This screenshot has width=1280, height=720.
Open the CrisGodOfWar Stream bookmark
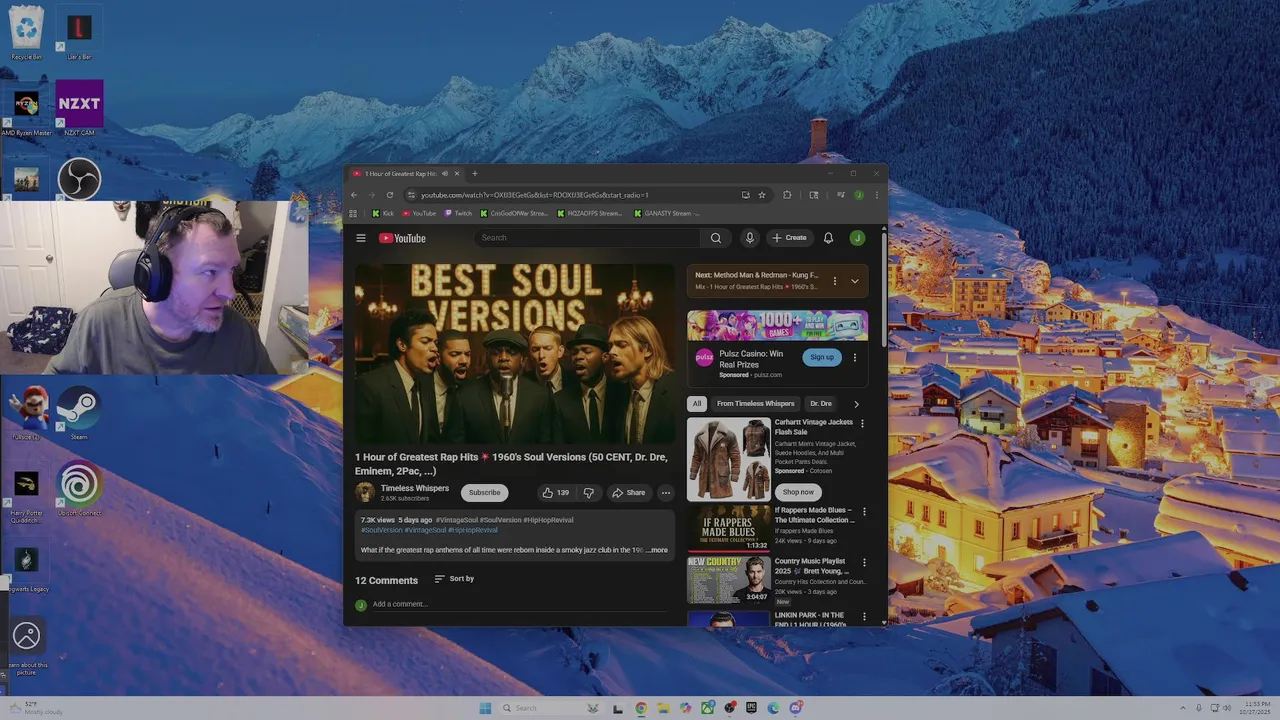(x=513, y=213)
